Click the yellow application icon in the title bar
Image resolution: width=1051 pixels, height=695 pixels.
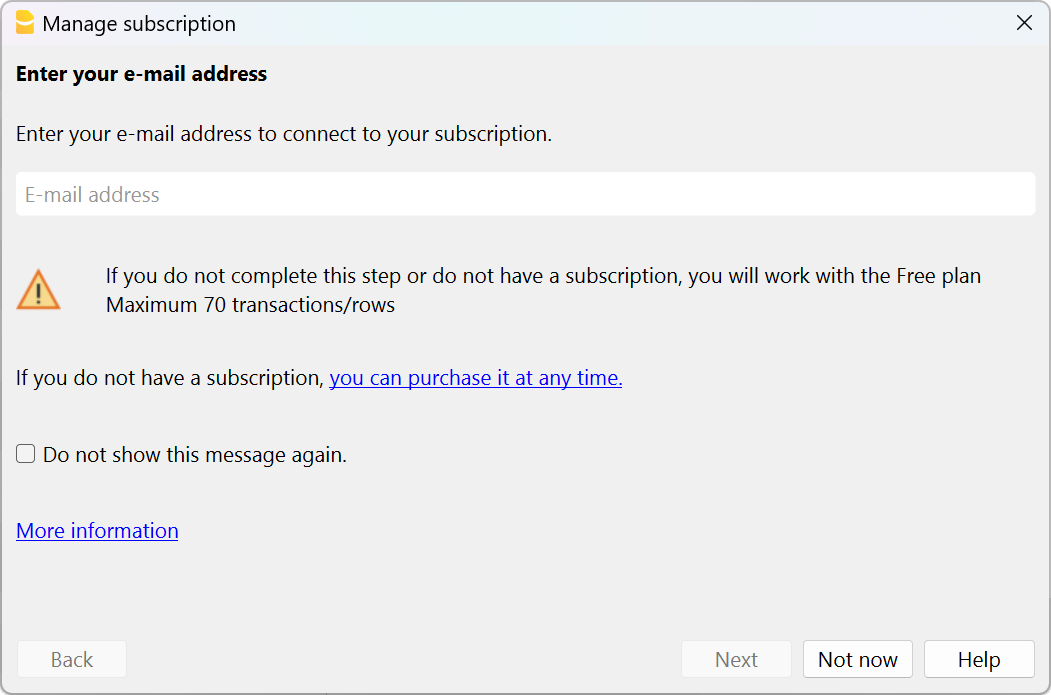pyautogui.click(x=26, y=22)
